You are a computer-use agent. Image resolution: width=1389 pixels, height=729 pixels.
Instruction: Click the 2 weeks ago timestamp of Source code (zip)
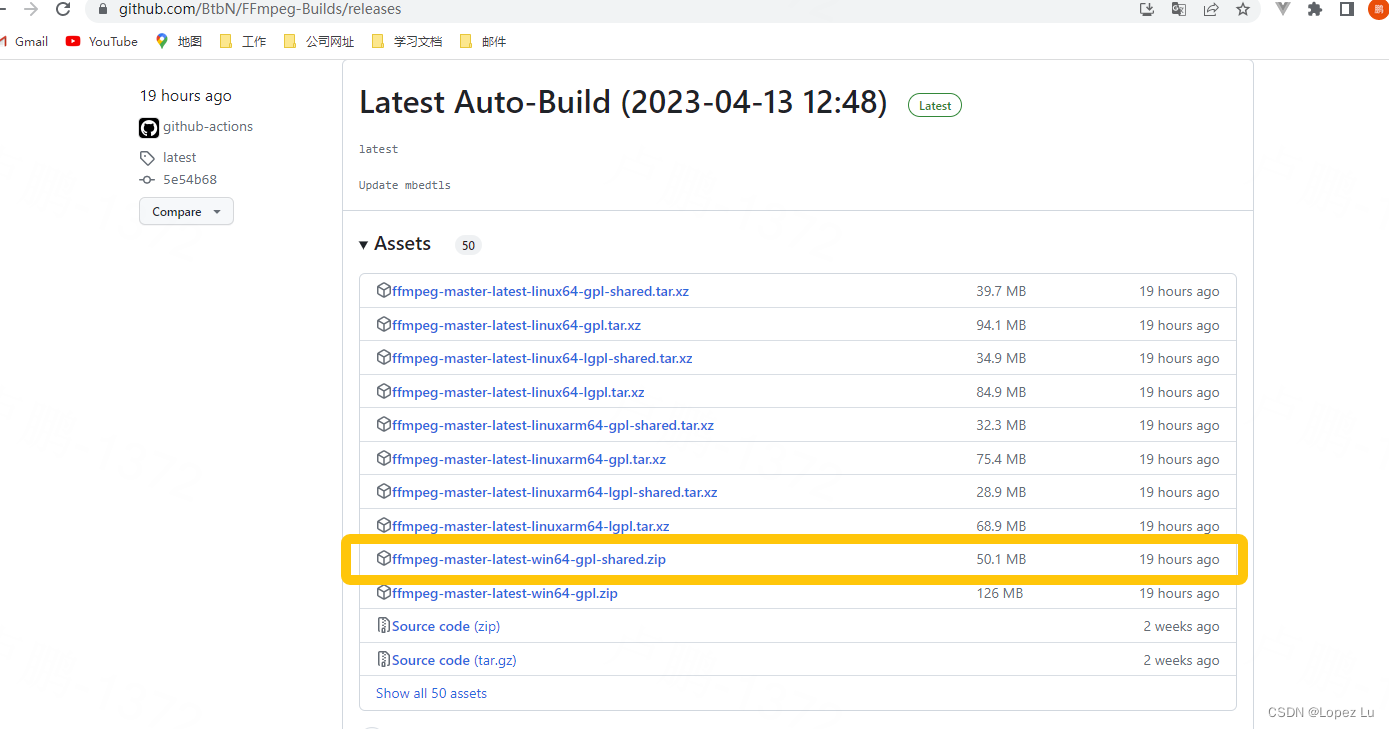point(1181,626)
